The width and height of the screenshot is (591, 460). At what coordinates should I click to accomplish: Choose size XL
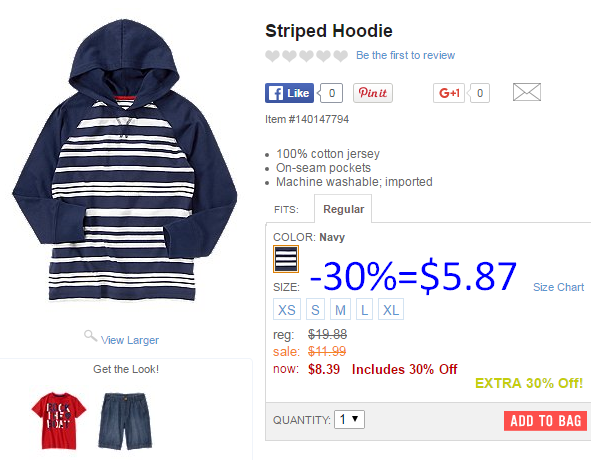point(391,309)
